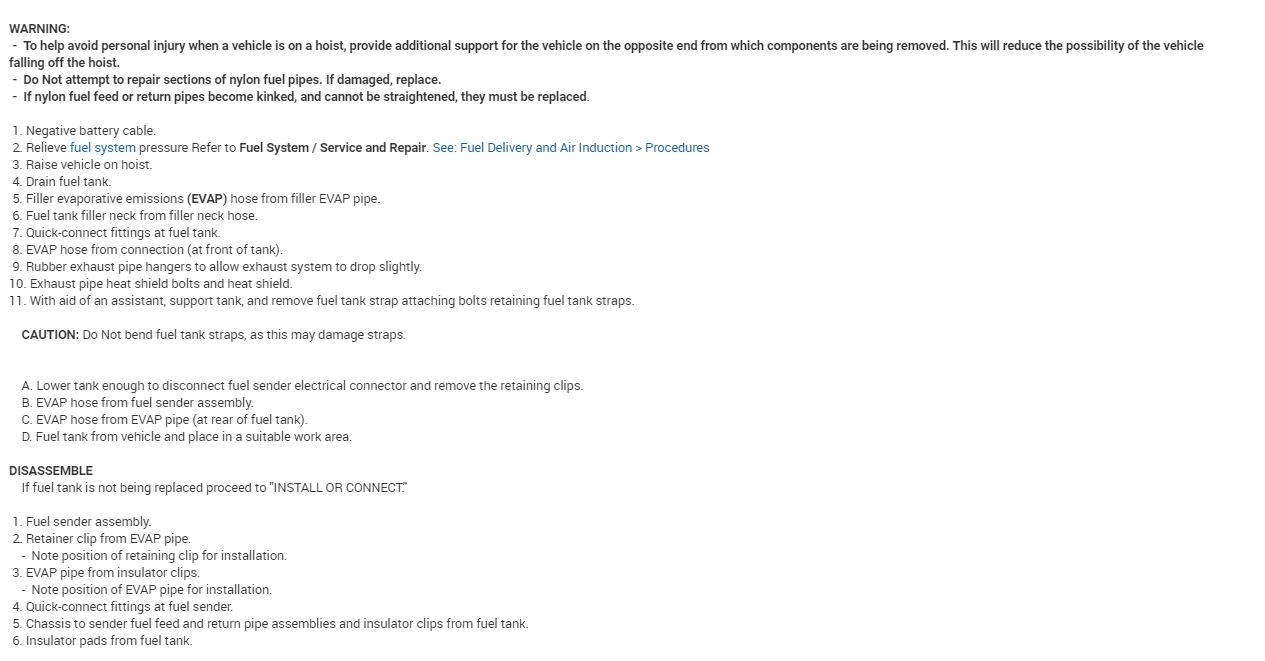This screenshot has width=1265, height=661.
Task: Click the "INSTALL OR CONNECT" quoted text
Action: point(338,488)
